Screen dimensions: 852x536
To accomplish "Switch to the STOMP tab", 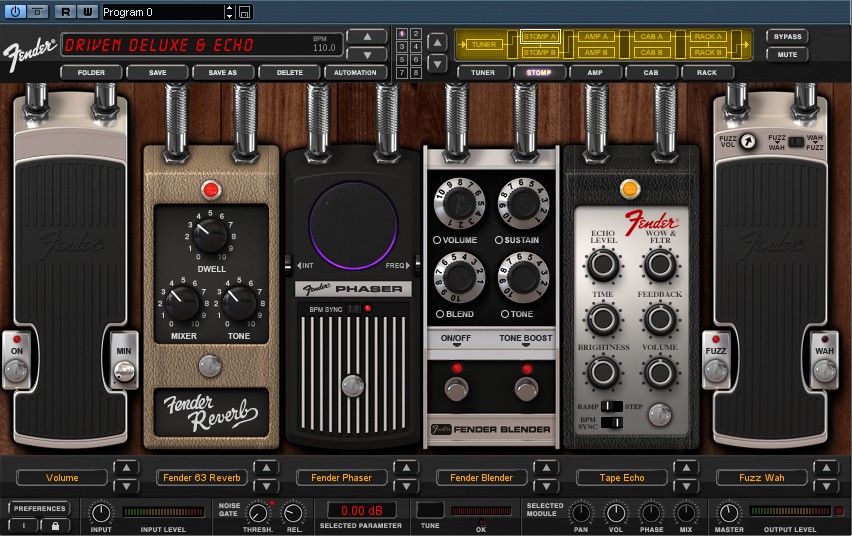I will click(x=538, y=72).
